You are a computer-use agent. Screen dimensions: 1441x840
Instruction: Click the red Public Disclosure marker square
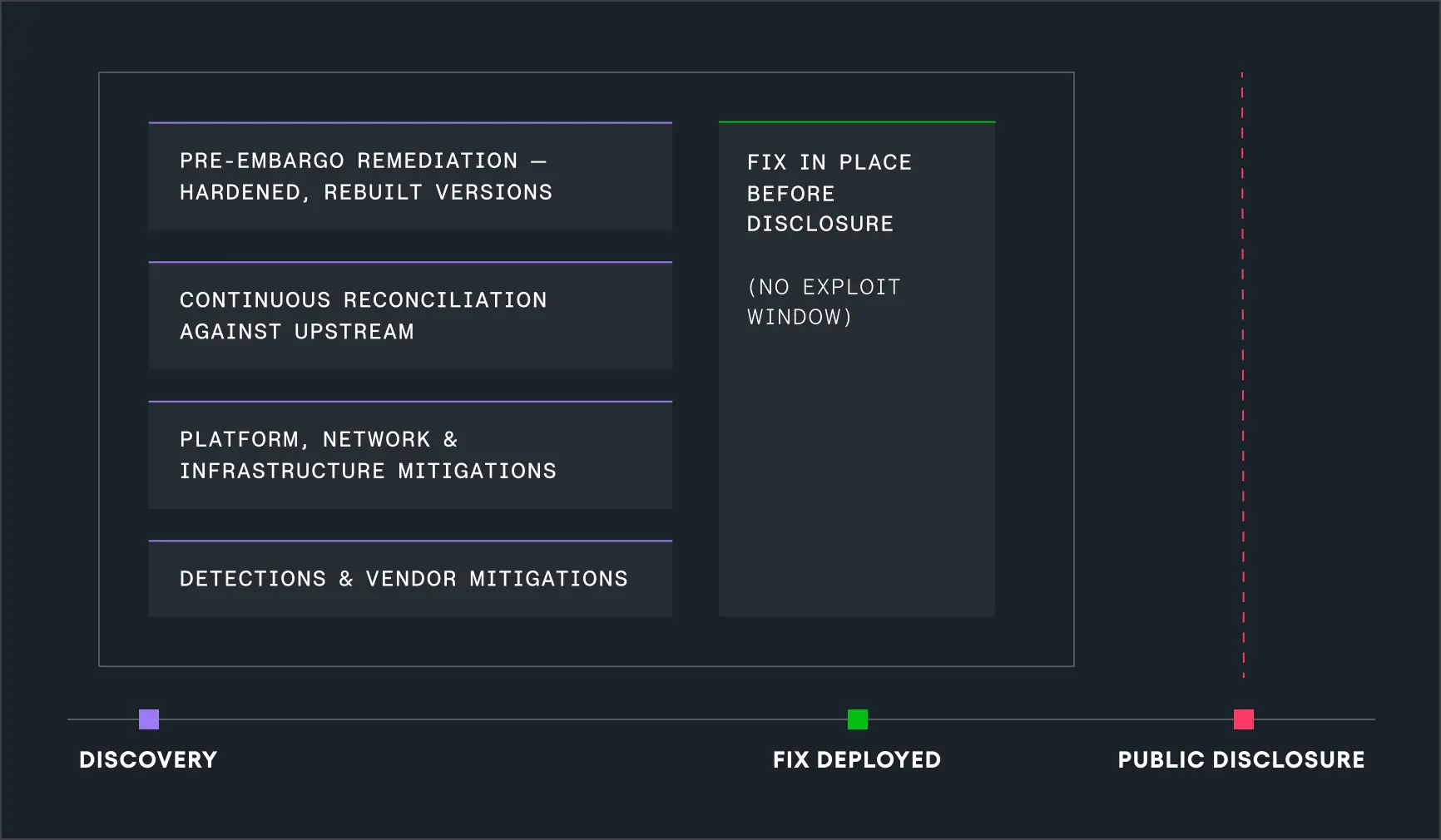[1244, 719]
